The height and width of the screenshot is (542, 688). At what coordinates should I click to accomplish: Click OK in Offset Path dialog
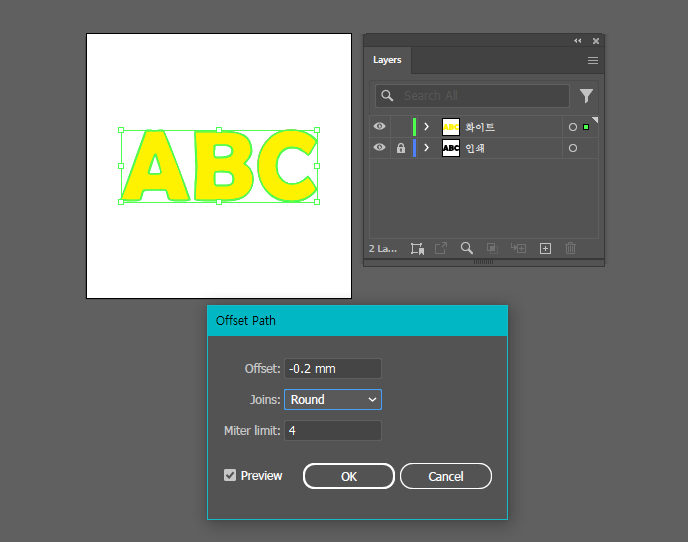[349, 476]
